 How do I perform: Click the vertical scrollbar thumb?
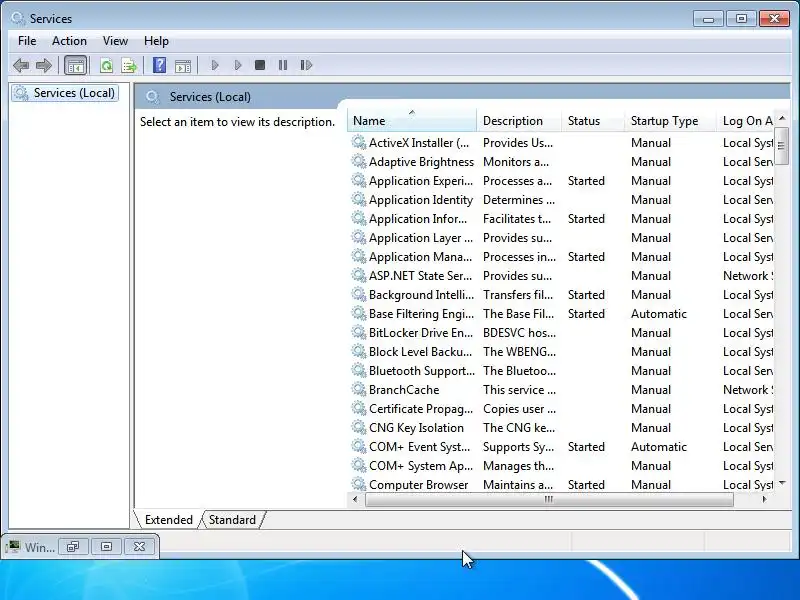point(782,146)
